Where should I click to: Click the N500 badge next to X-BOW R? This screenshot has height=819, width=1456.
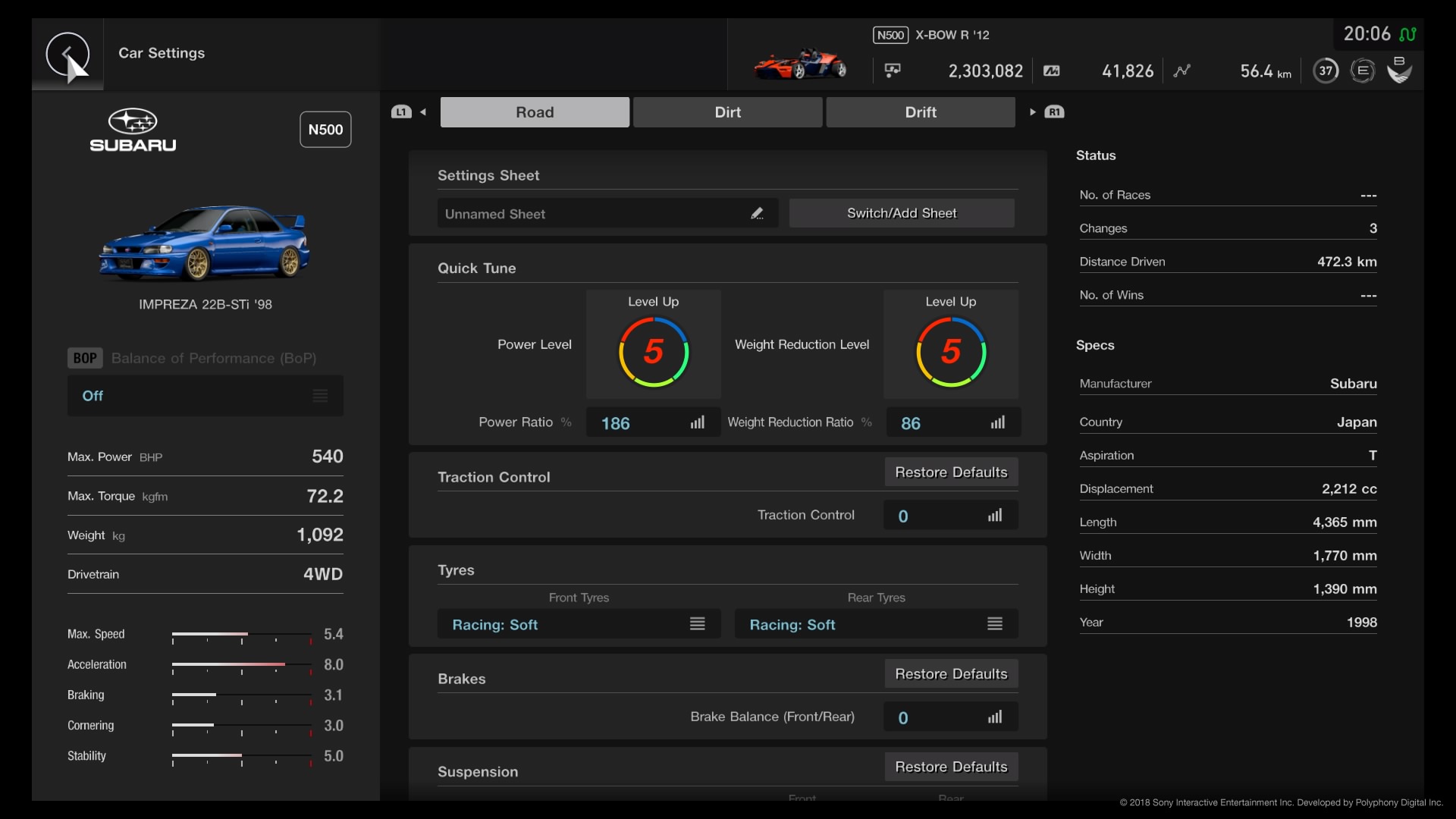click(x=890, y=35)
